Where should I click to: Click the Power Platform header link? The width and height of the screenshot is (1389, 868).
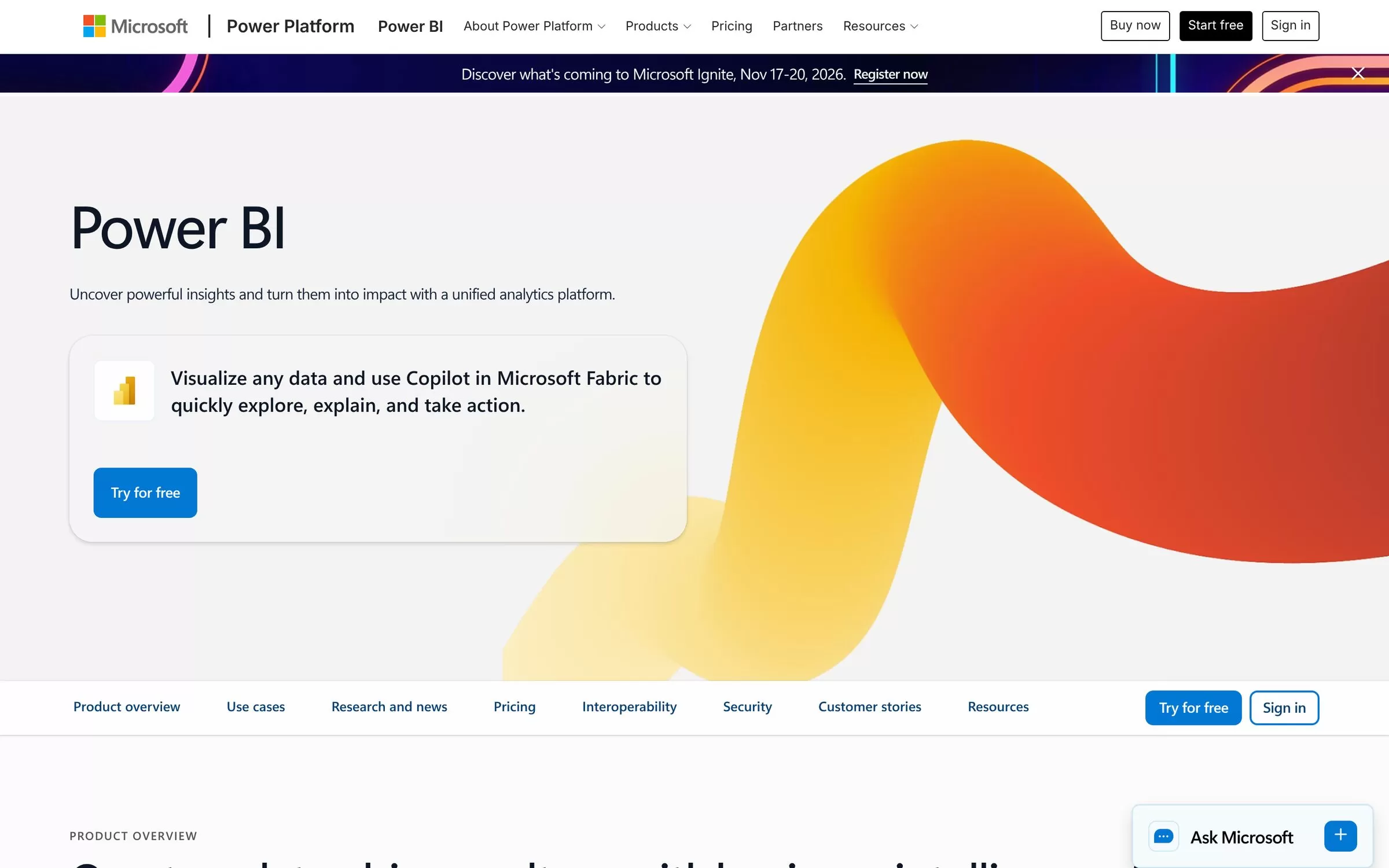291,26
